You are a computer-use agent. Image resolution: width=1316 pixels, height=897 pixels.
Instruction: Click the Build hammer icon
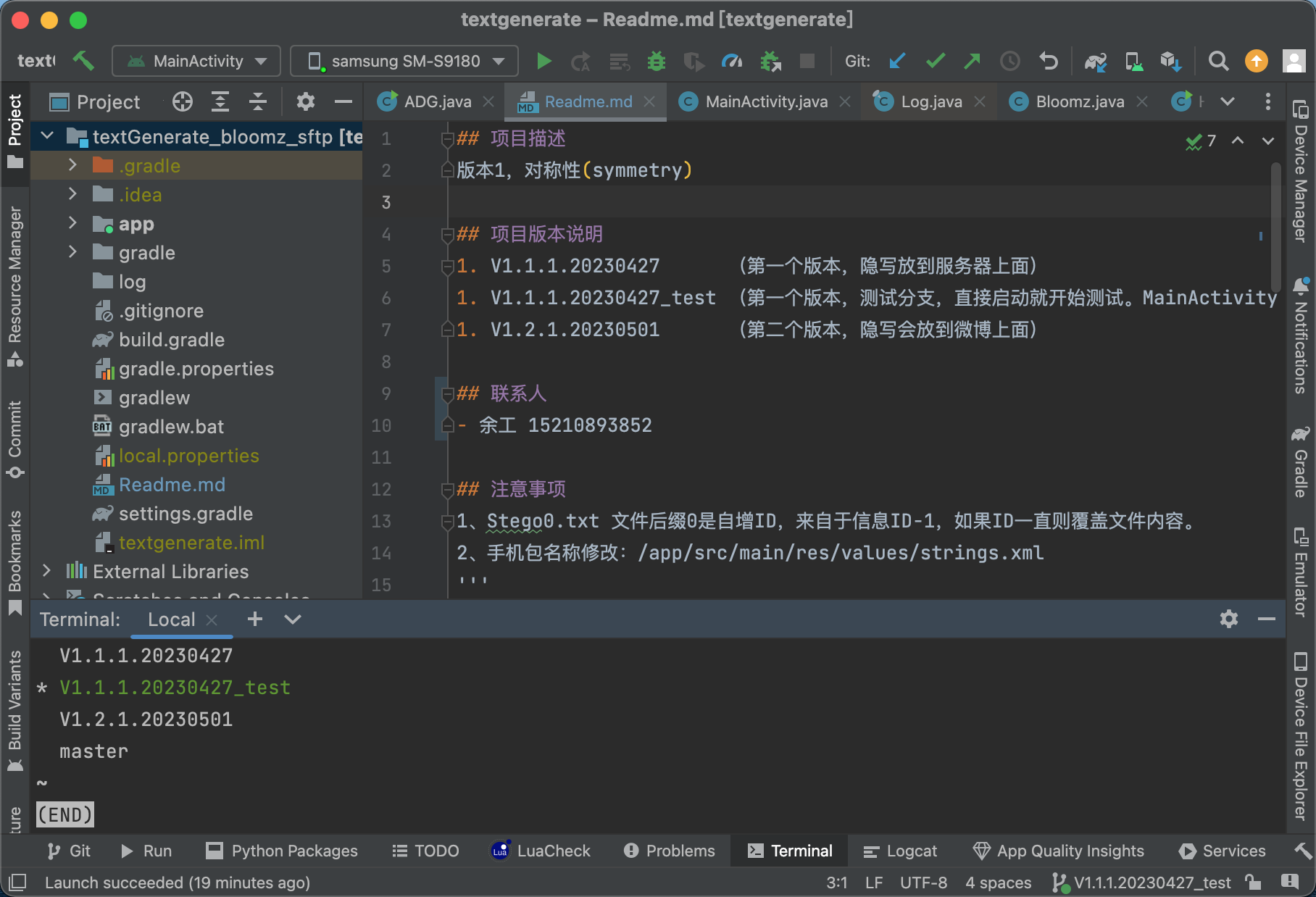click(x=83, y=61)
